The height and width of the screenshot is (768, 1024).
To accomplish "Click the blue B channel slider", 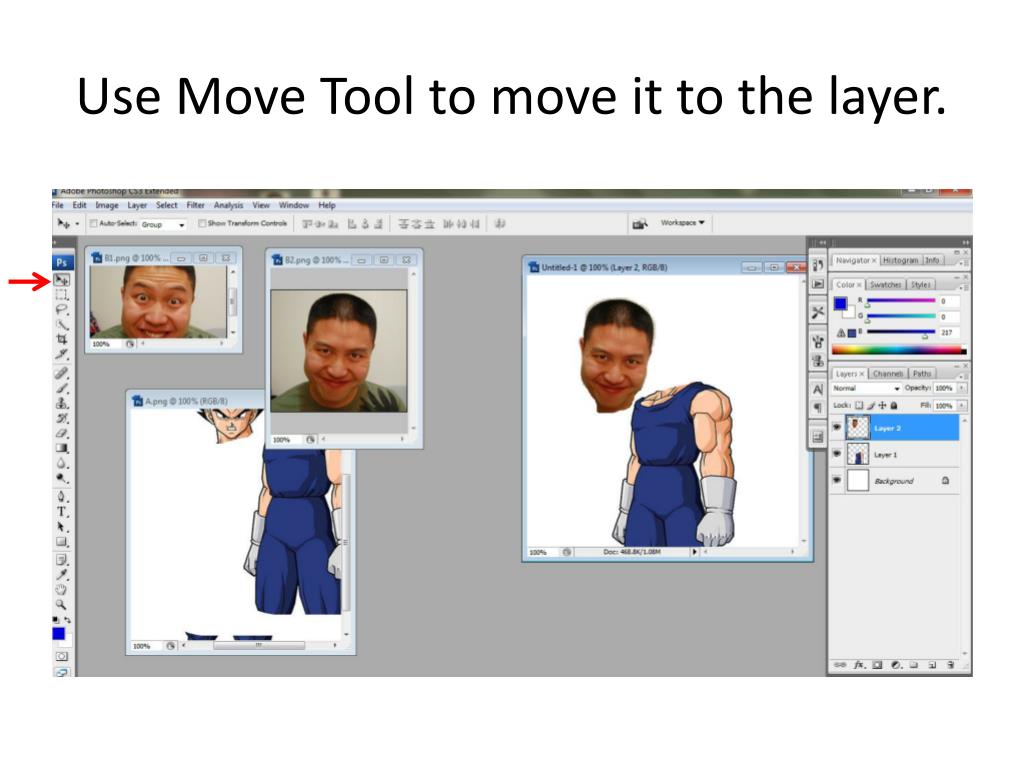I will click(901, 332).
